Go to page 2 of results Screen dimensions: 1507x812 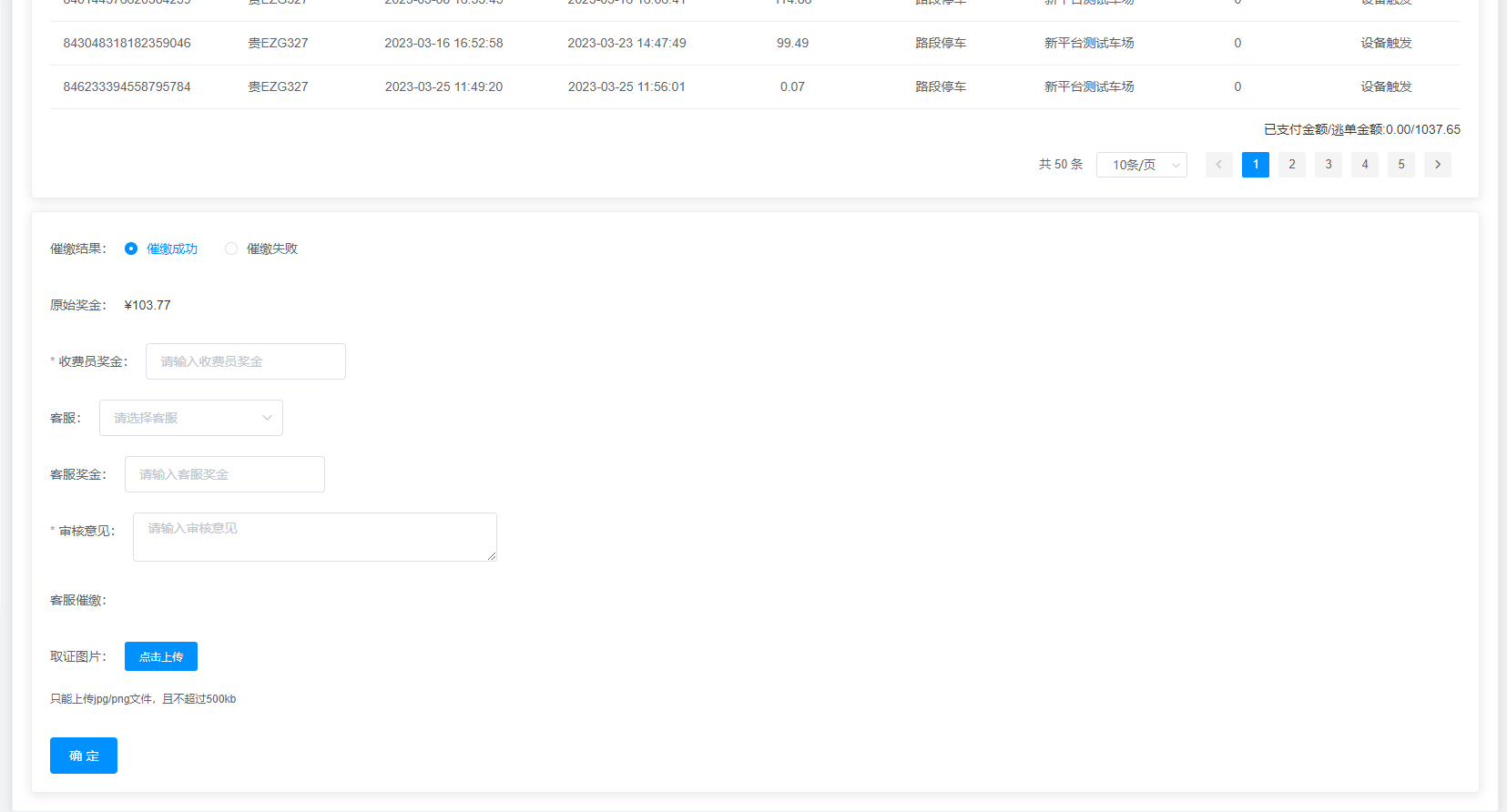pyautogui.click(x=1291, y=165)
